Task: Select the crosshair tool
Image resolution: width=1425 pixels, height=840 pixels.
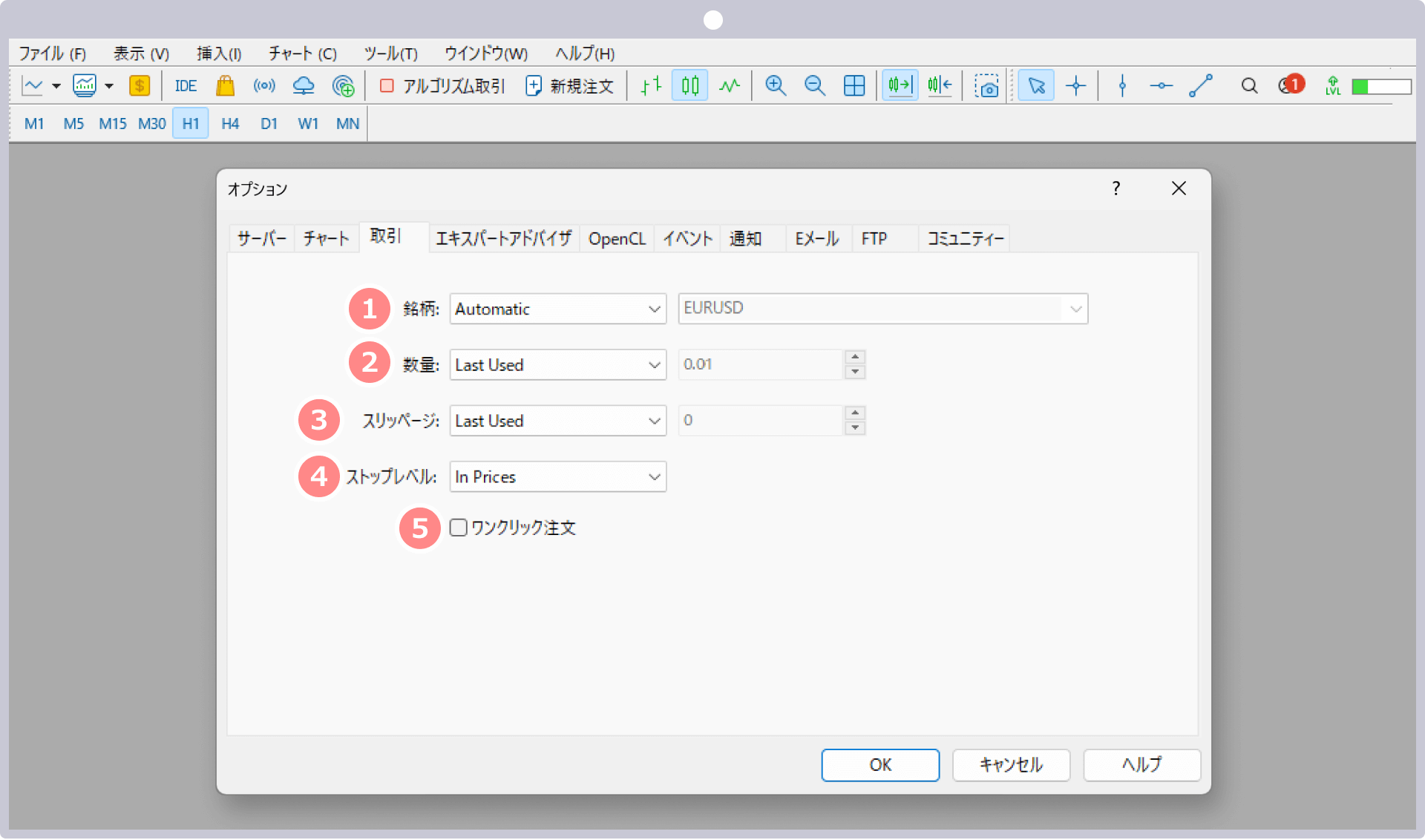Action: (x=1075, y=86)
